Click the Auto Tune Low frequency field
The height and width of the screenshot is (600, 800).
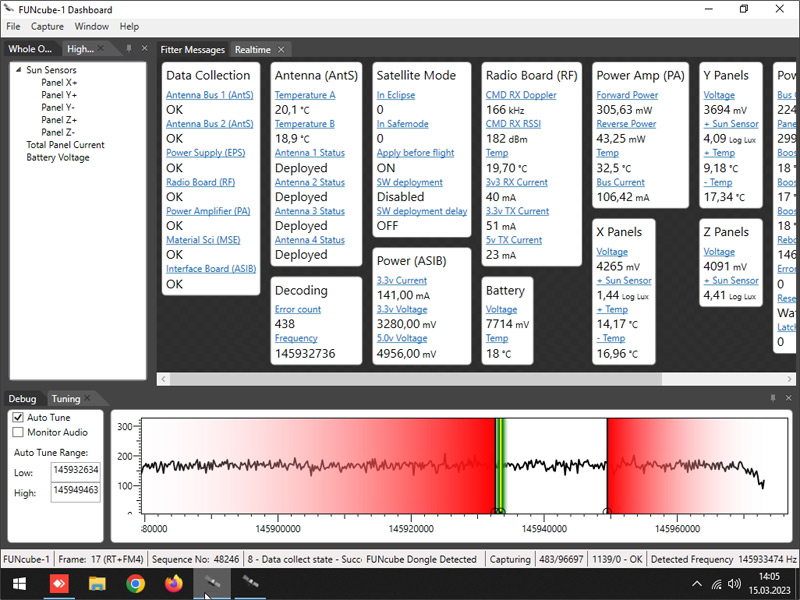pyautogui.click(x=76, y=470)
